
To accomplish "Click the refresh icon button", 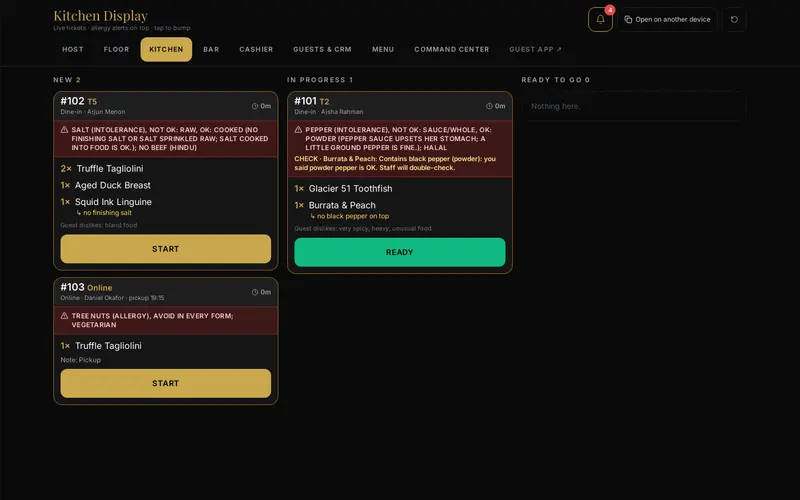I will click(x=734, y=19).
